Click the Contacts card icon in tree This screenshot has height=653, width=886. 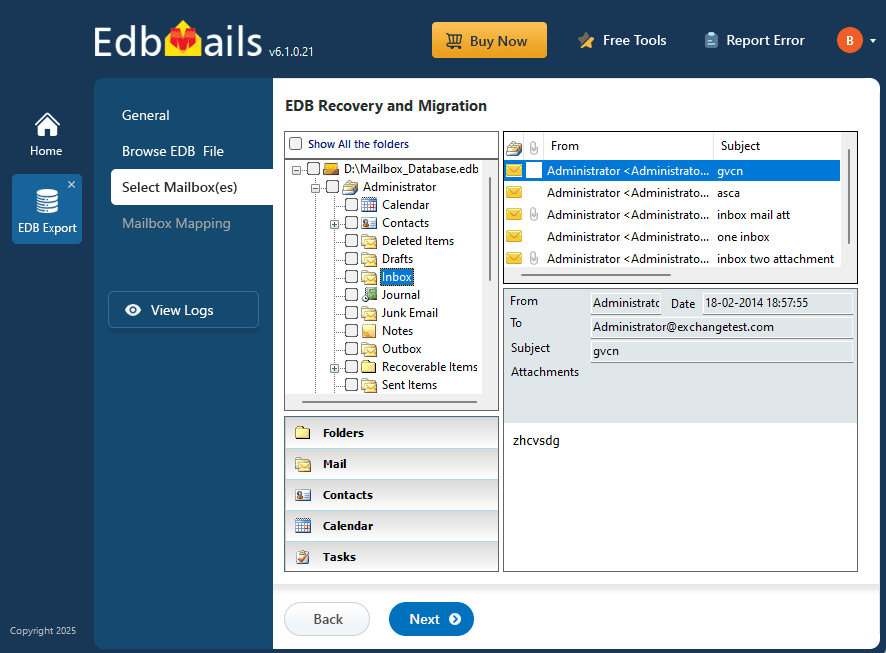pos(369,223)
